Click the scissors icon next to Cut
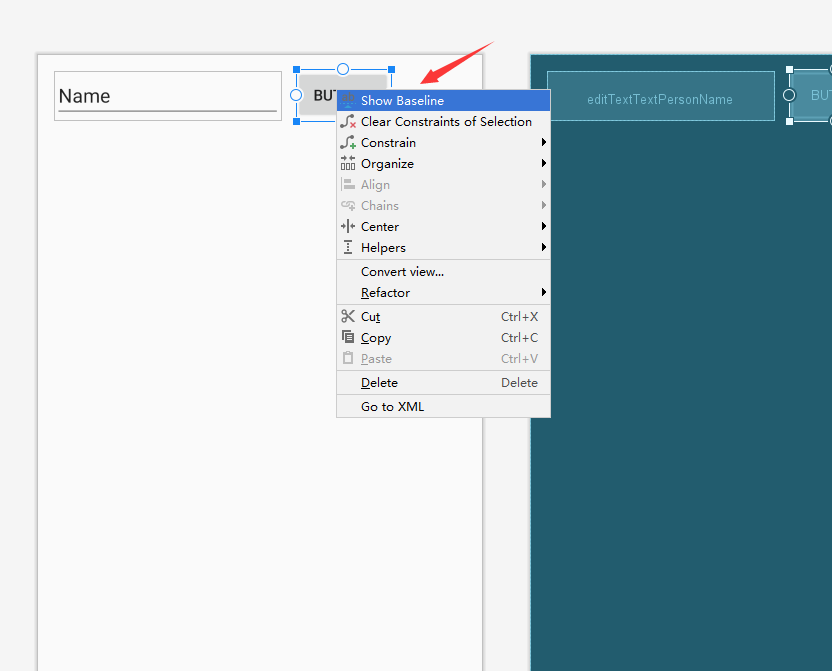Image resolution: width=832 pixels, height=671 pixels. (x=348, y=317)
